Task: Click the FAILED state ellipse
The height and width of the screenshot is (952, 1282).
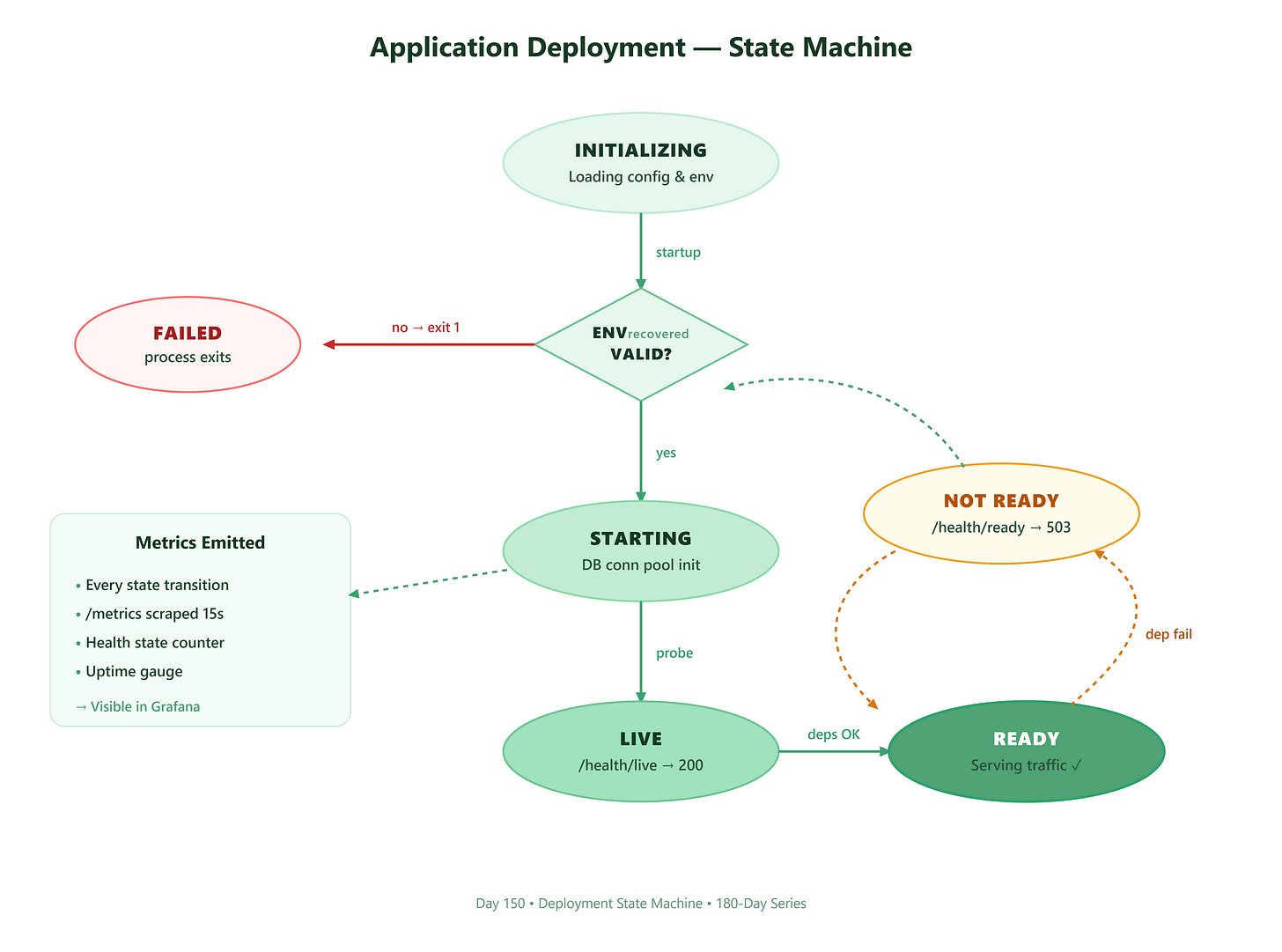Action: tap(188, 344)
